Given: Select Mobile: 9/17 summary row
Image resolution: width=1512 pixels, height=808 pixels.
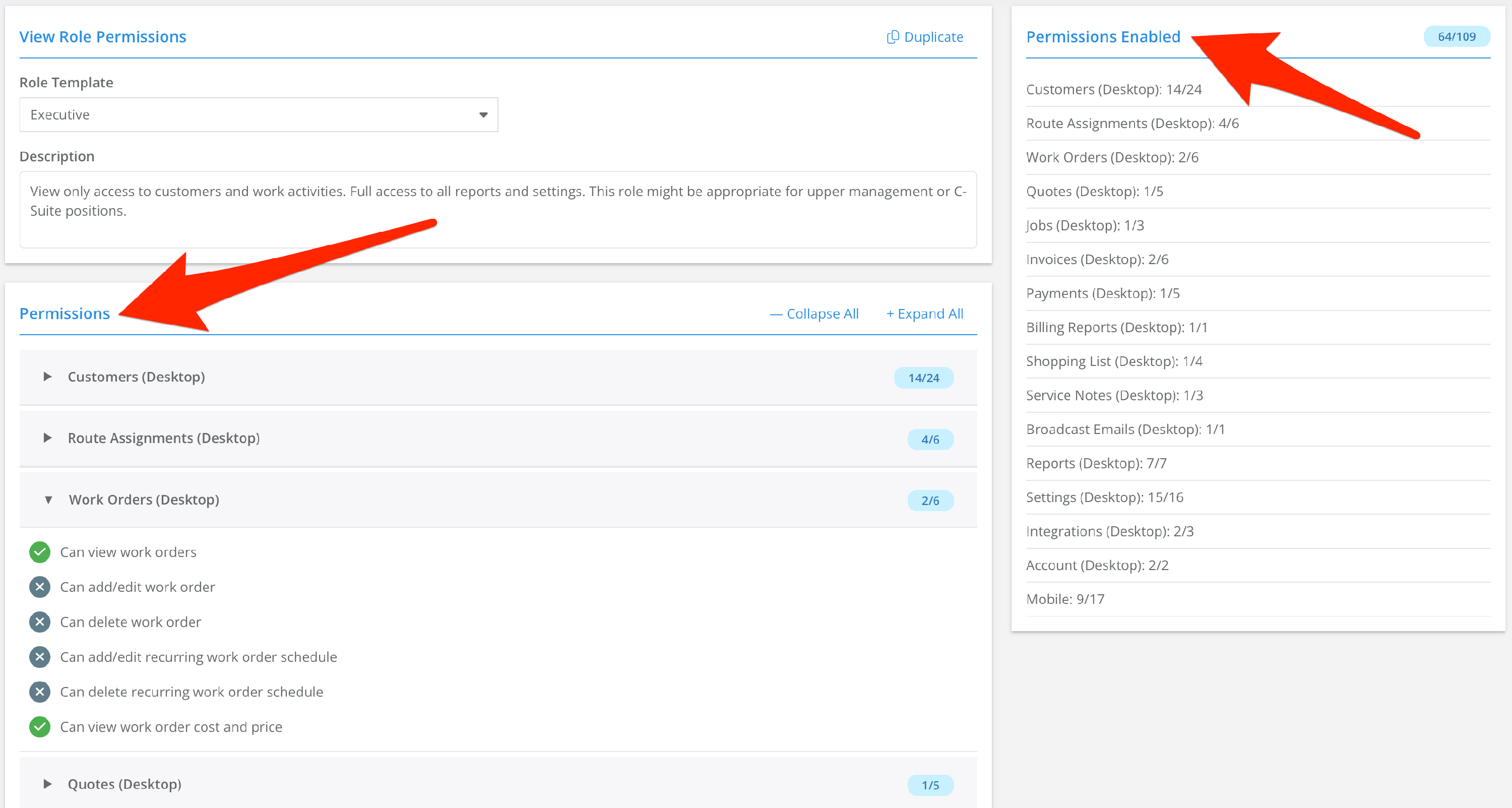Looking at the screenshot, I should click(1065, 599).
